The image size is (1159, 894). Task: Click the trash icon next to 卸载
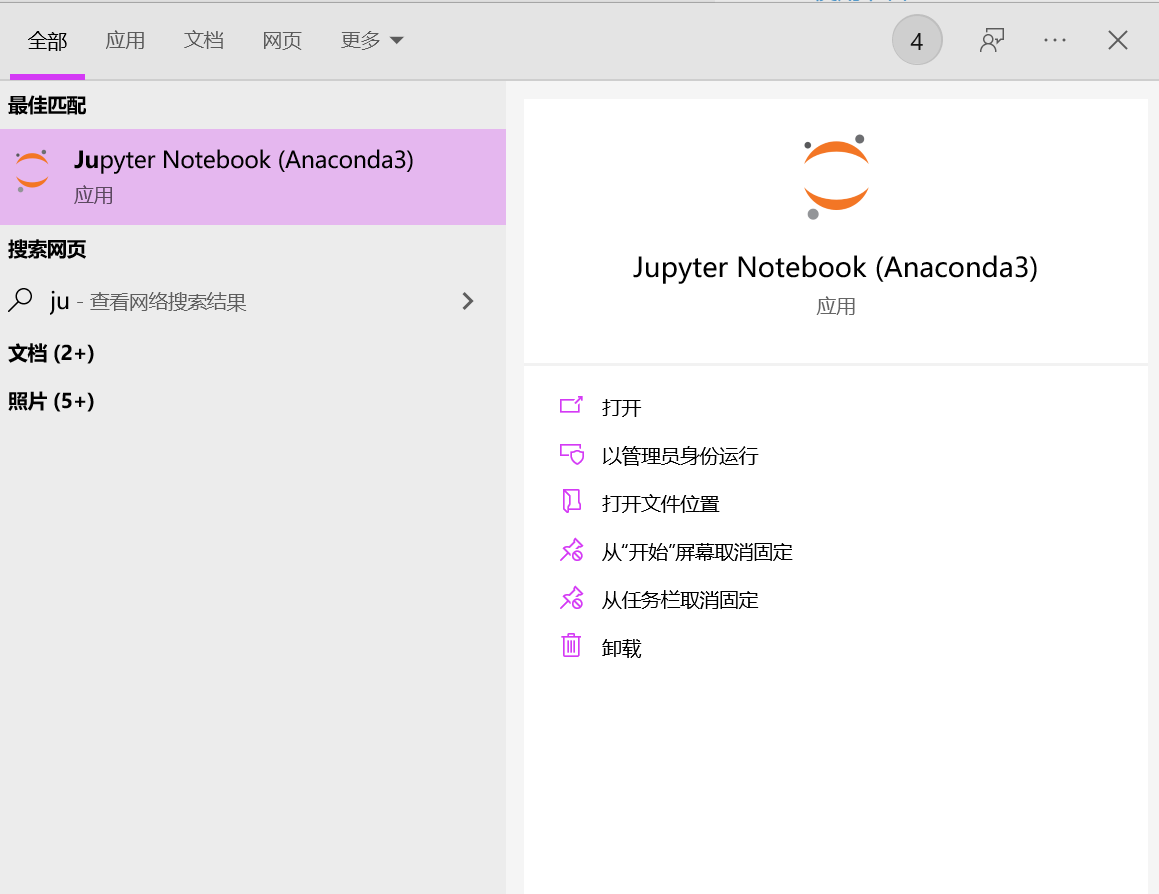click(x=572, y=647)
